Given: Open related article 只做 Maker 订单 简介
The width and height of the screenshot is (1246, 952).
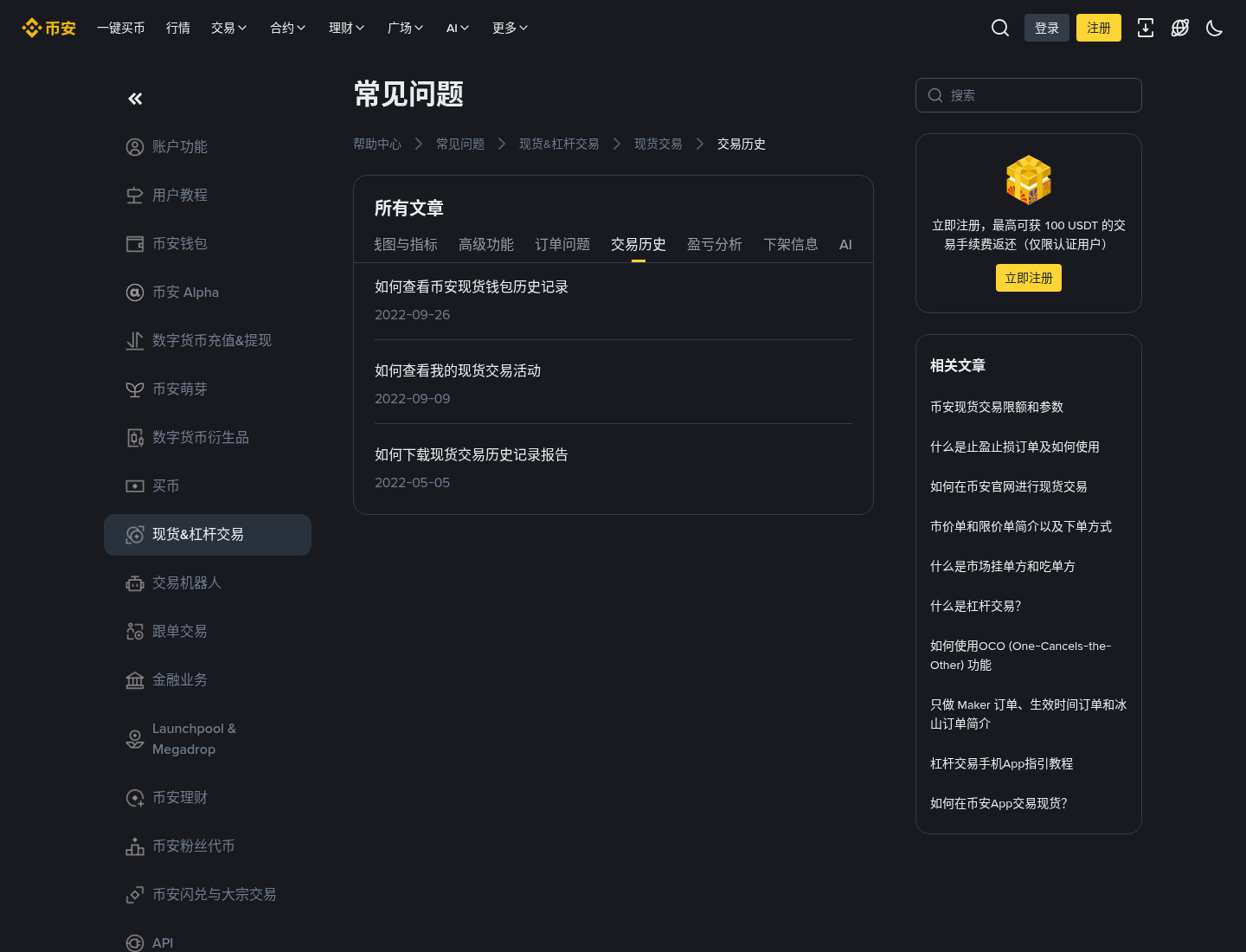Looking at the screenshot, I should 1029,714.
